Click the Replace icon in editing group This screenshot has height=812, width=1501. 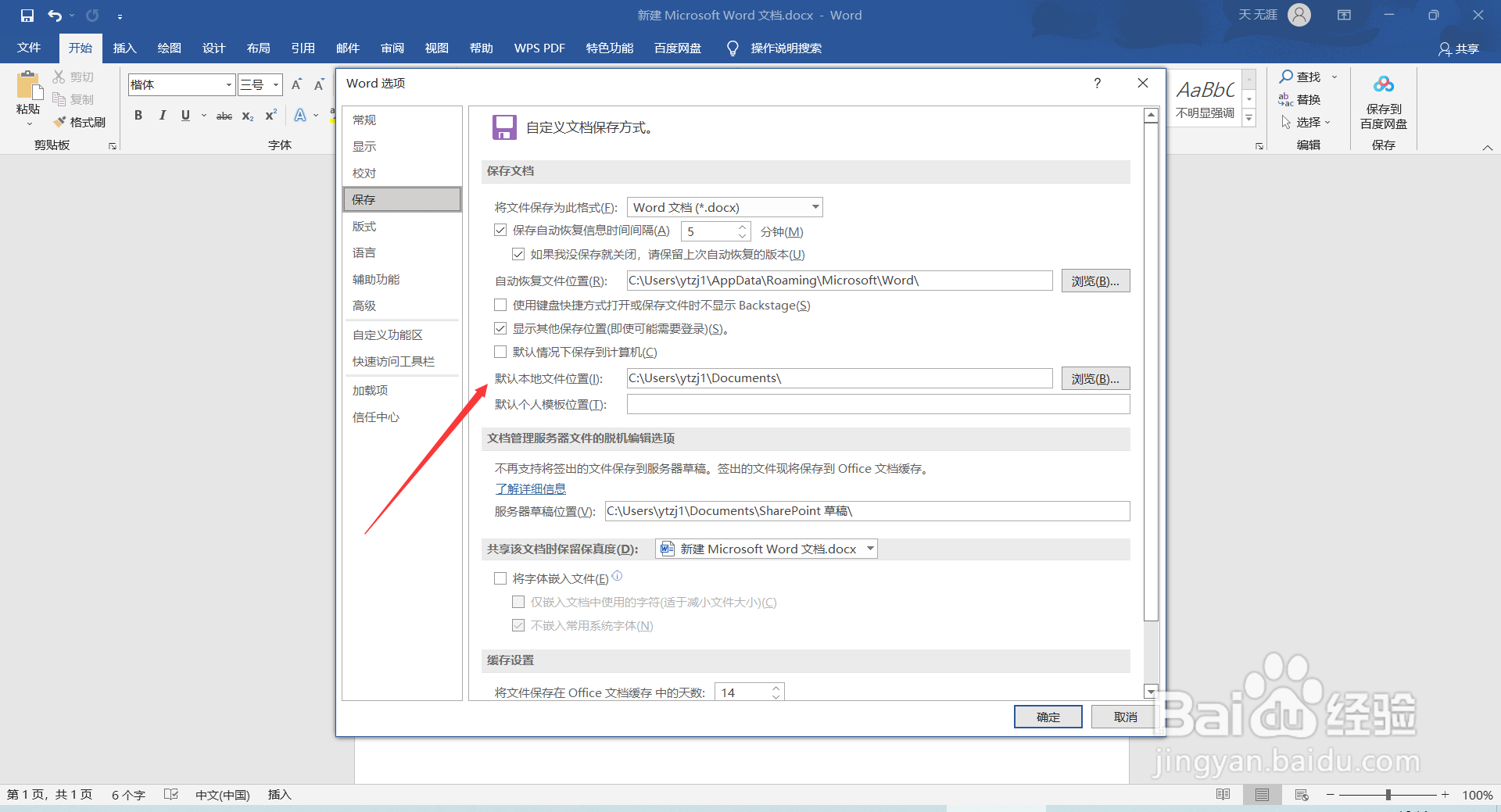1286,99
